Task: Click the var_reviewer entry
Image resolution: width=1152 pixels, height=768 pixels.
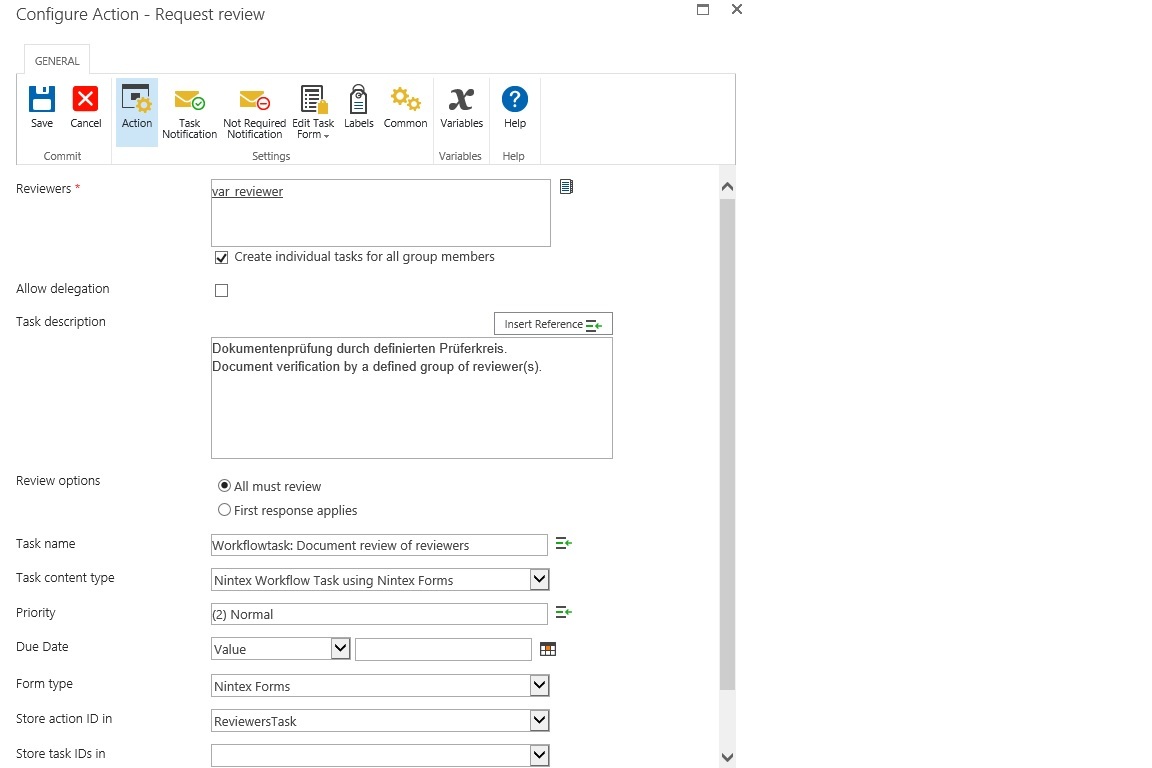Action: (x=247, y=192)
